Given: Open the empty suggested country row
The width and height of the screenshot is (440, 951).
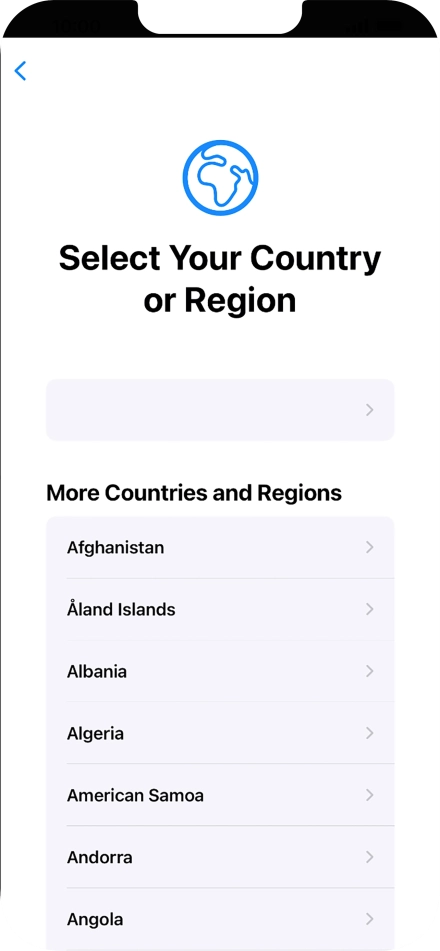Looking at the screenshot, I should coord(220,410).
